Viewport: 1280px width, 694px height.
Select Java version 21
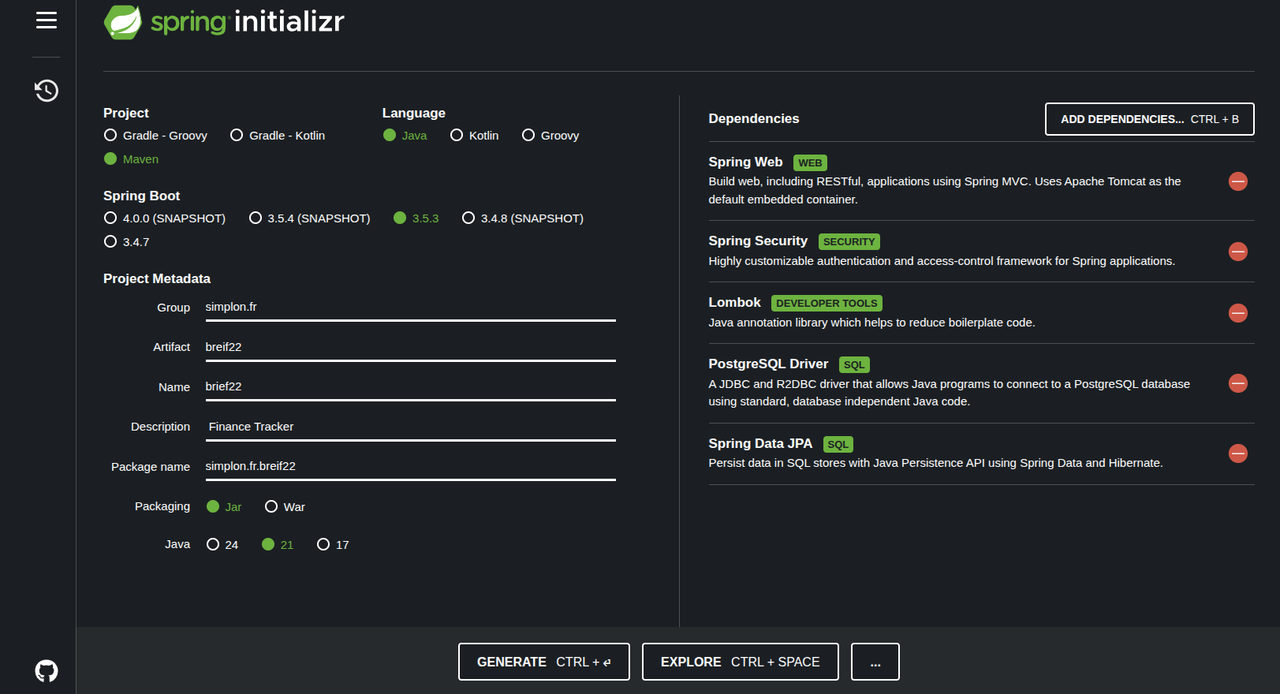278,545
